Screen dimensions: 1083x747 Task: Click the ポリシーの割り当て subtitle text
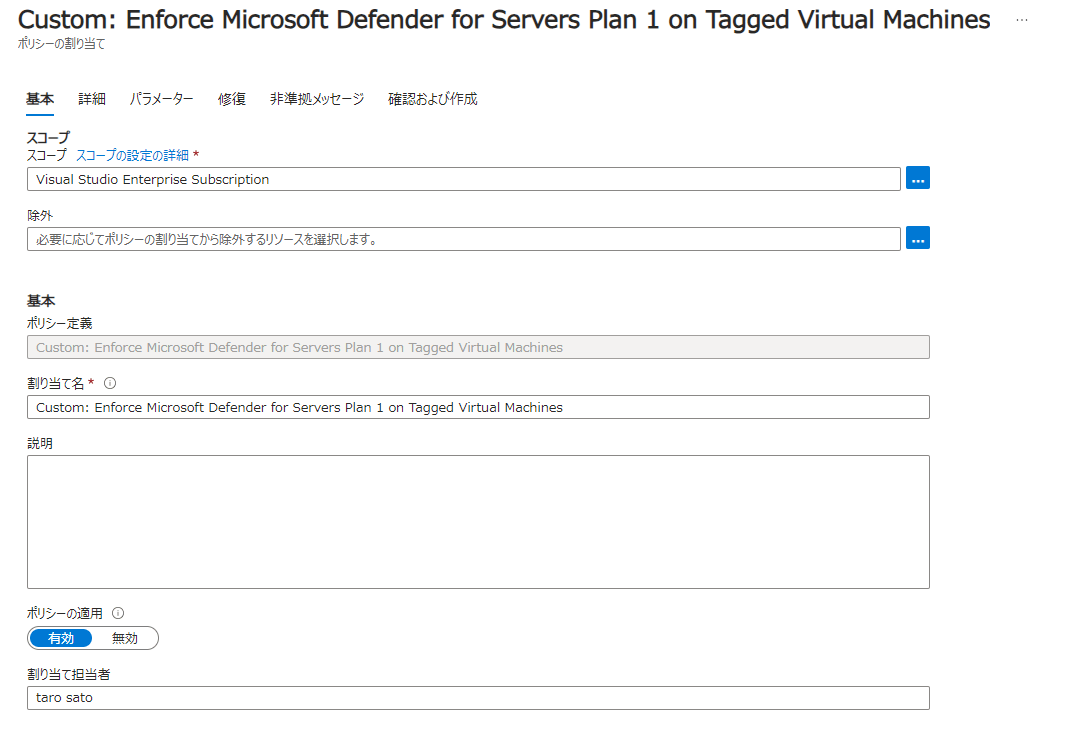61,43
